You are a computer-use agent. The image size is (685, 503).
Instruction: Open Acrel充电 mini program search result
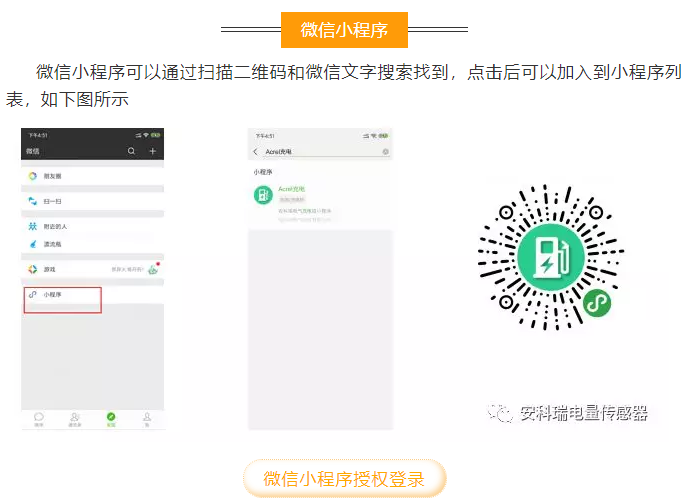(320, 203)
